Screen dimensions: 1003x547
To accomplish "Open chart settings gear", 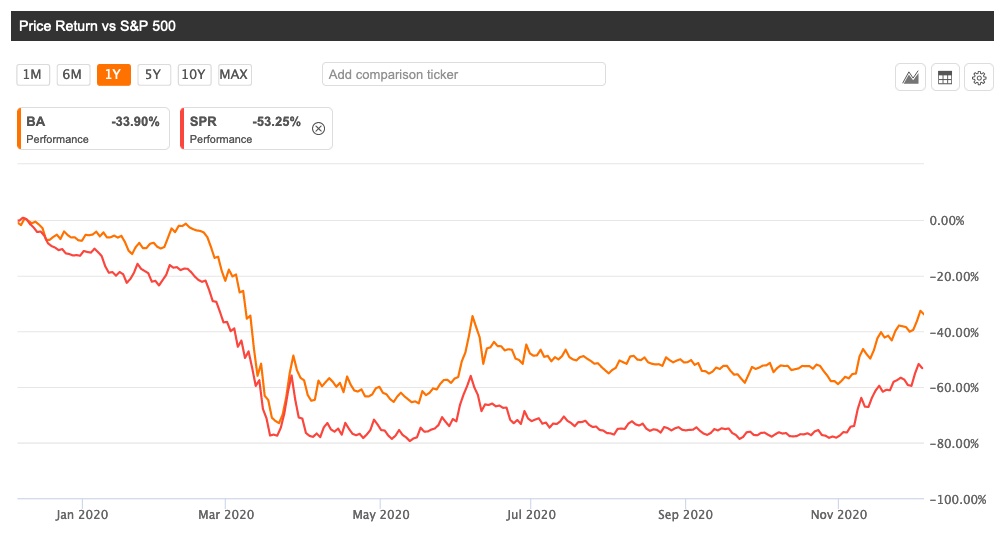I will (x=979, y=77).
